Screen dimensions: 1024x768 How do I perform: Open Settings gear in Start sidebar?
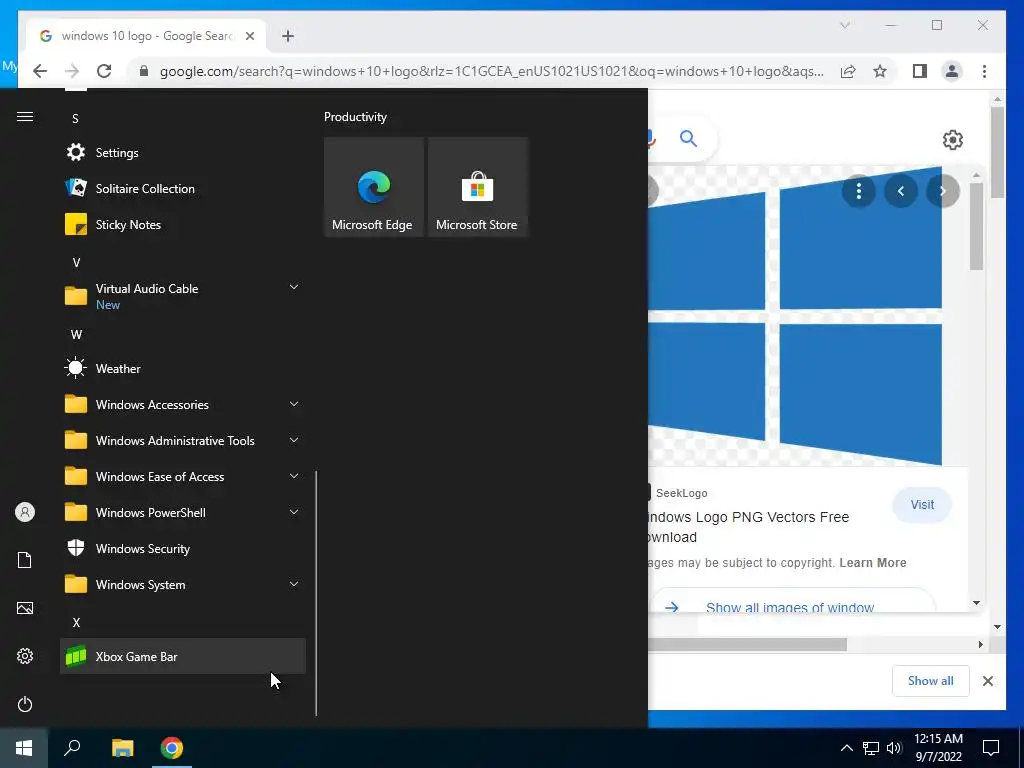pyautogui.click(x=25, y=656)
